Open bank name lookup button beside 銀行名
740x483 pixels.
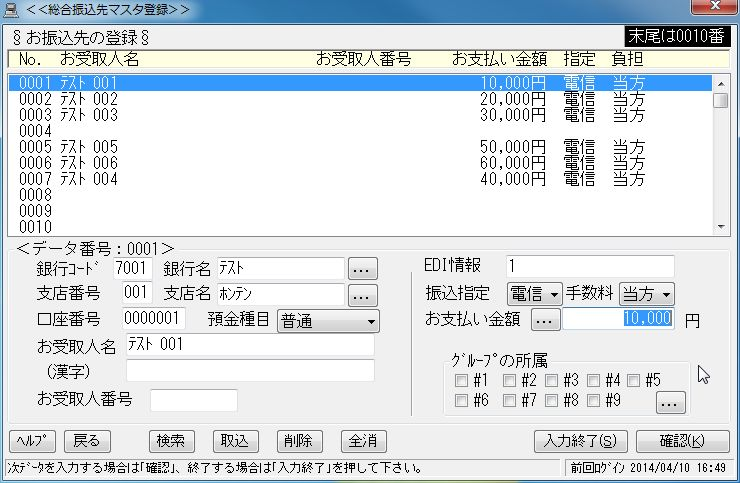(362, 269)
